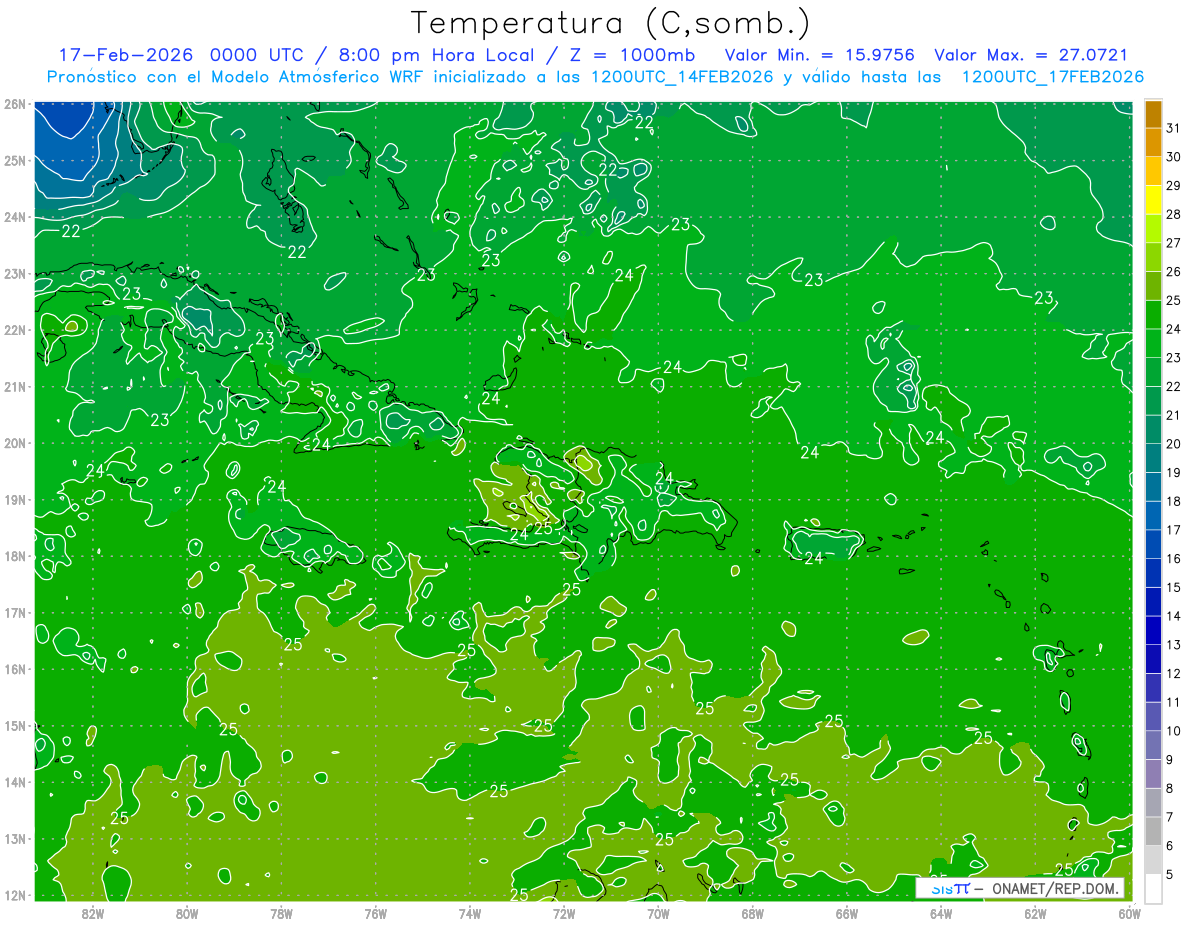Click the "19N" latitude axis label
The image size is (1200, 927).
15,499
